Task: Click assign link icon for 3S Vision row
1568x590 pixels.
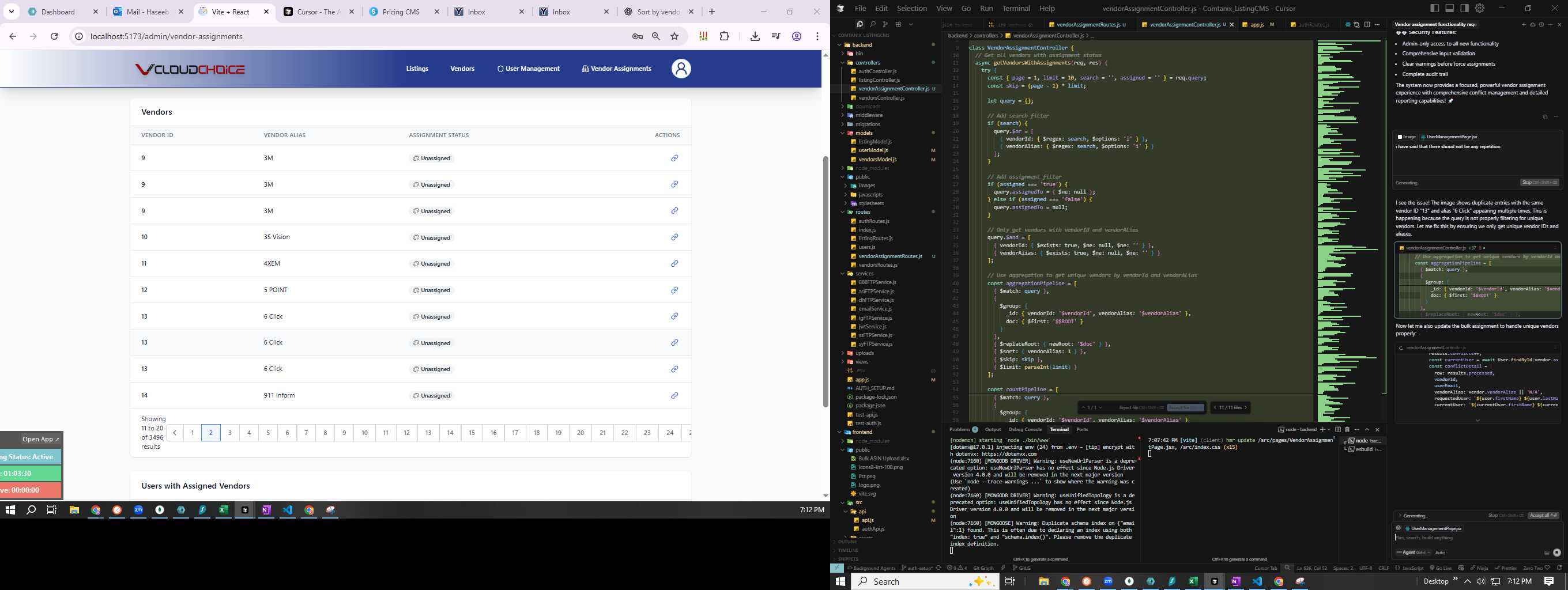Action: pyautogui.click(x=674, y=237)
